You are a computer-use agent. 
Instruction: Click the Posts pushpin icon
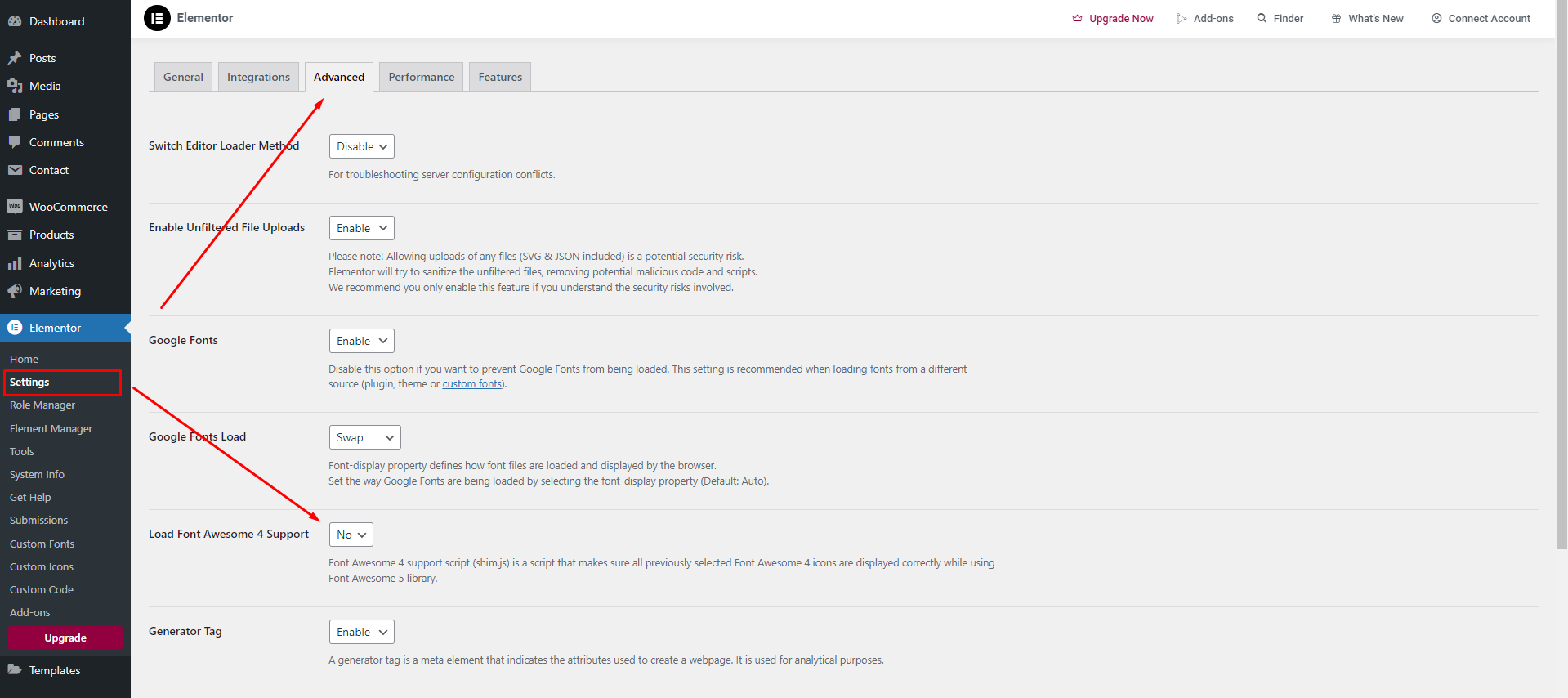[15, 58]
